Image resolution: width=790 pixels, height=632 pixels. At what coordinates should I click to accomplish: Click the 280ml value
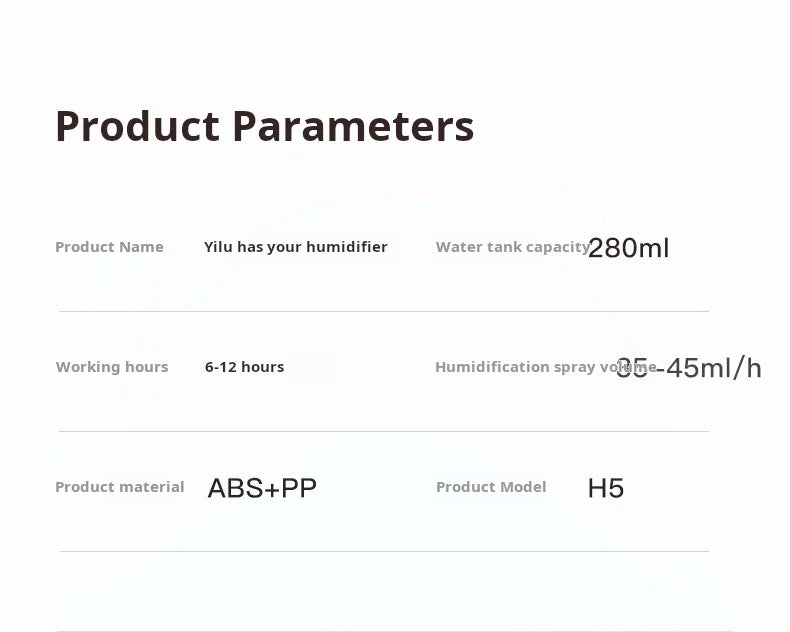pyautogui.click(x=628, y=248)
